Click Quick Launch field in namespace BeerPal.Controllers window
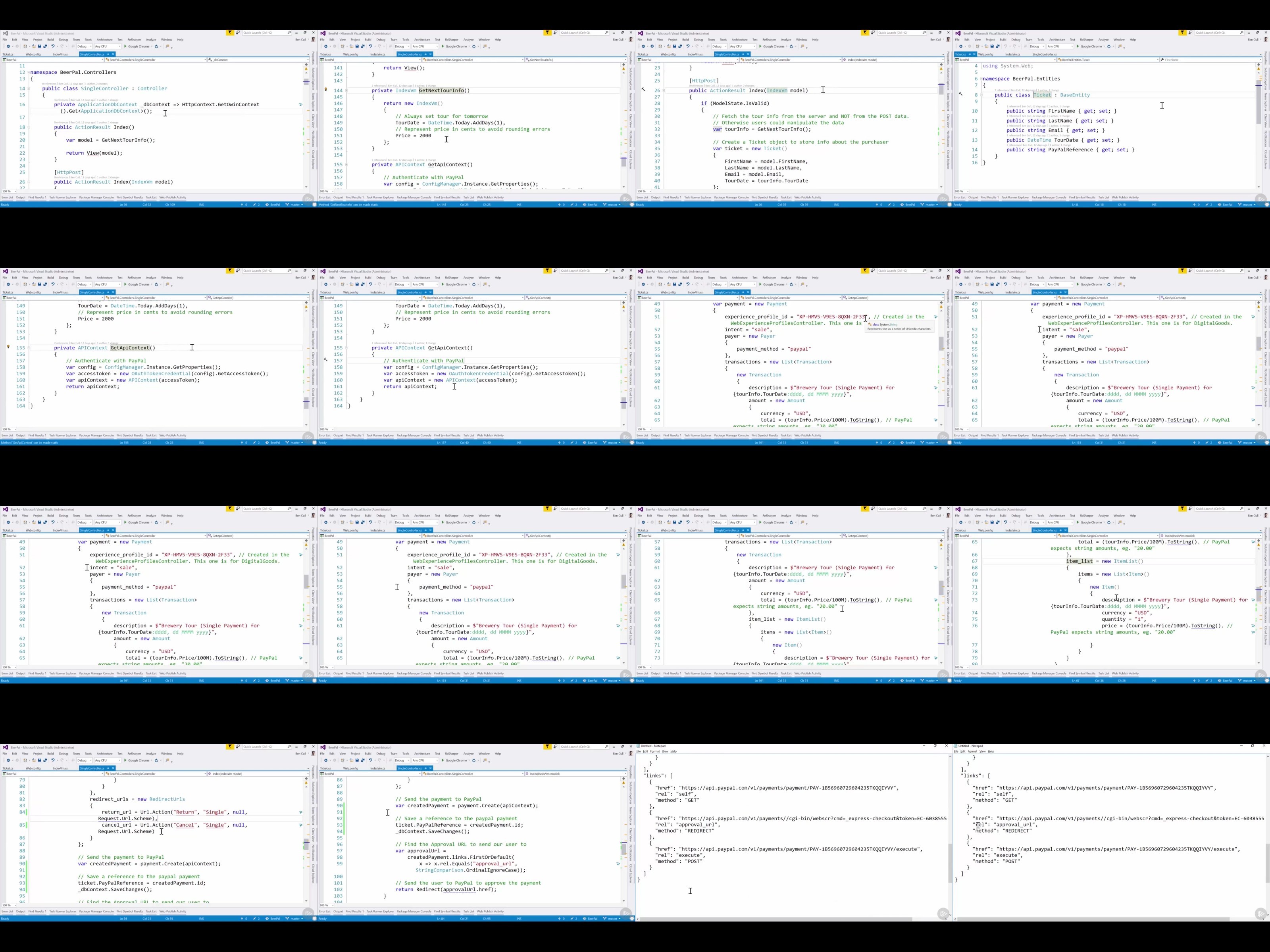The image size is (1270, 952). pos(267,33)
